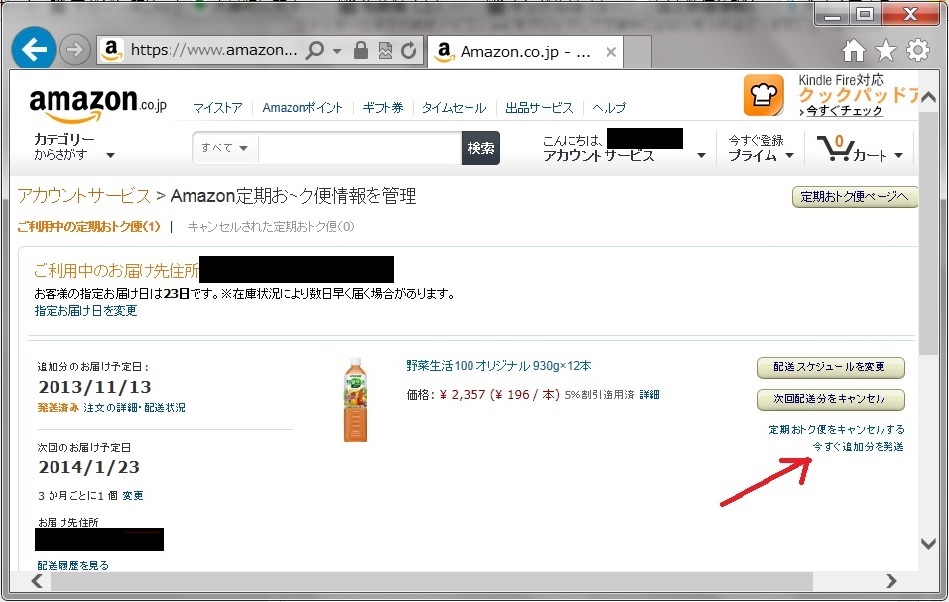Click the 指定お届け日を変更 link
The height and width of the screenshot is (602, 949).
coord(86,310)
